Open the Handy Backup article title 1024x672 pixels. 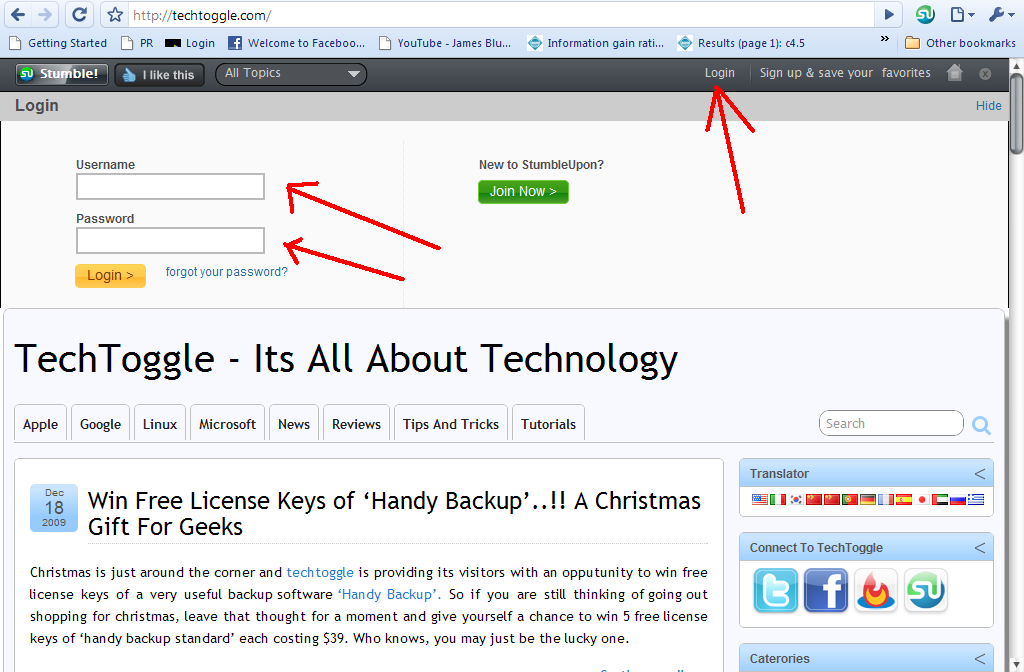394,513
